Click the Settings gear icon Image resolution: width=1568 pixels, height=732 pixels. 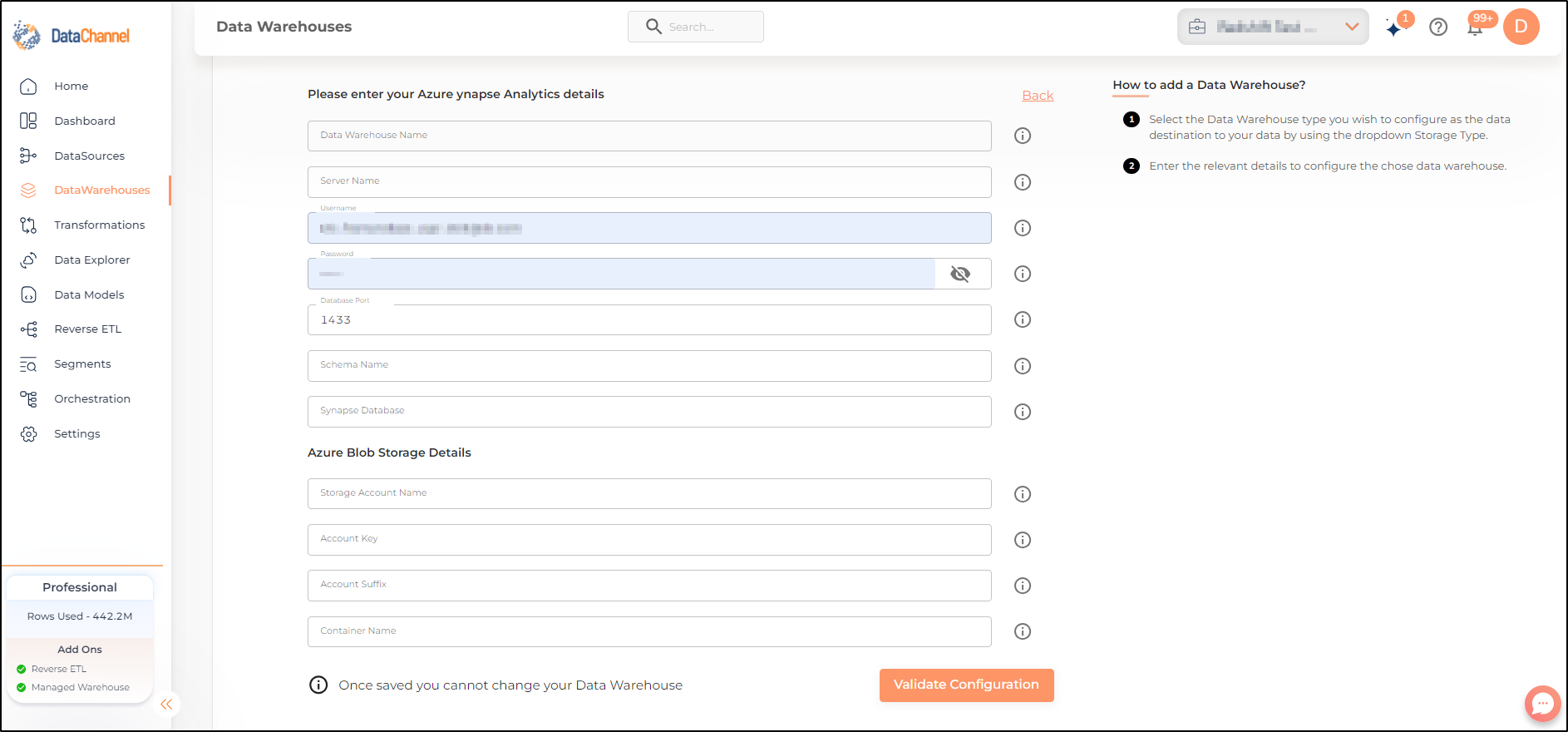click(x=28, y=434)
